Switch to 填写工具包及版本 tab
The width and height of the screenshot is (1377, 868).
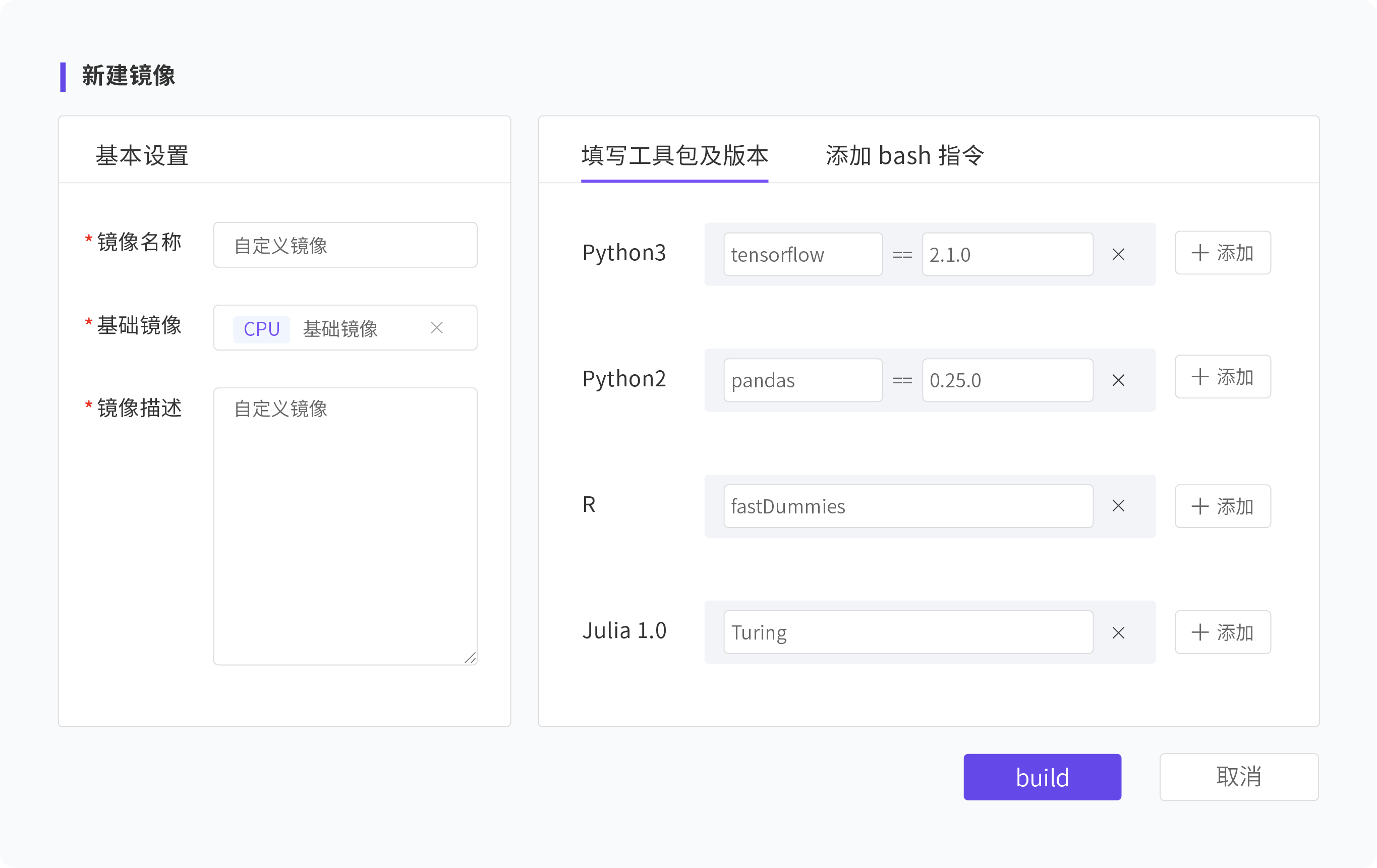pos(674,155)
